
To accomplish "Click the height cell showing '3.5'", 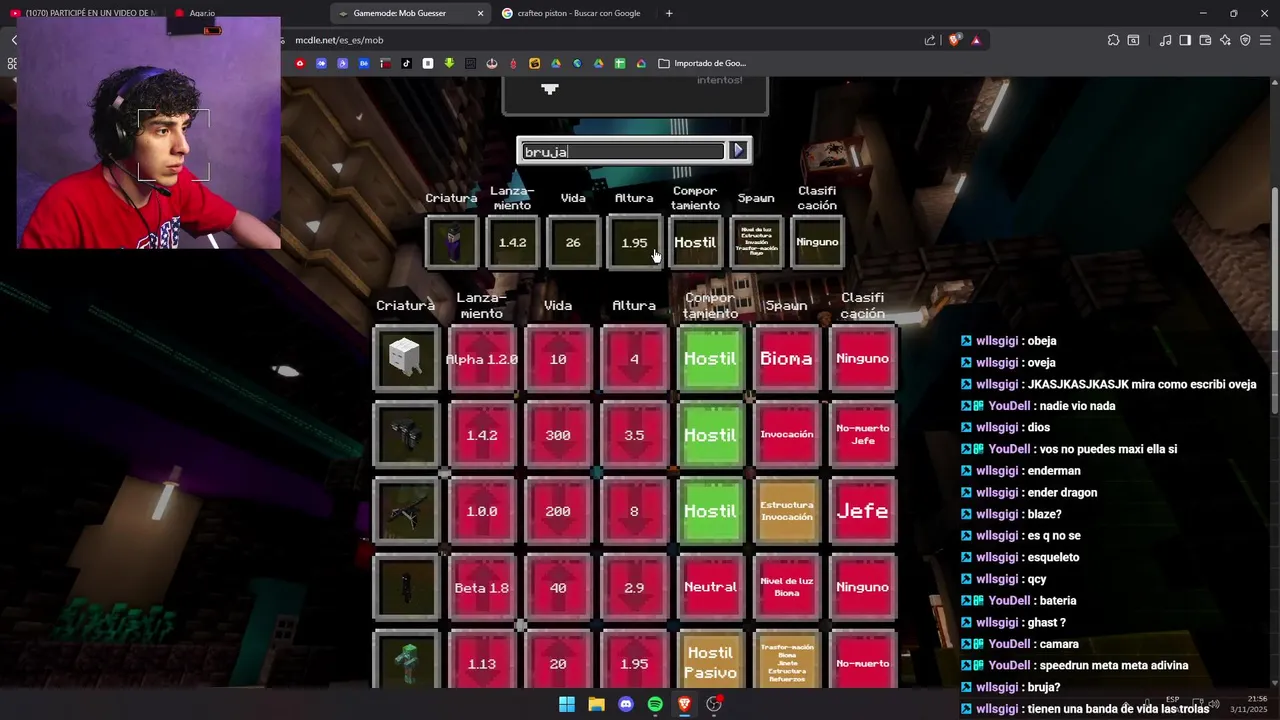I will pos(634,435).
